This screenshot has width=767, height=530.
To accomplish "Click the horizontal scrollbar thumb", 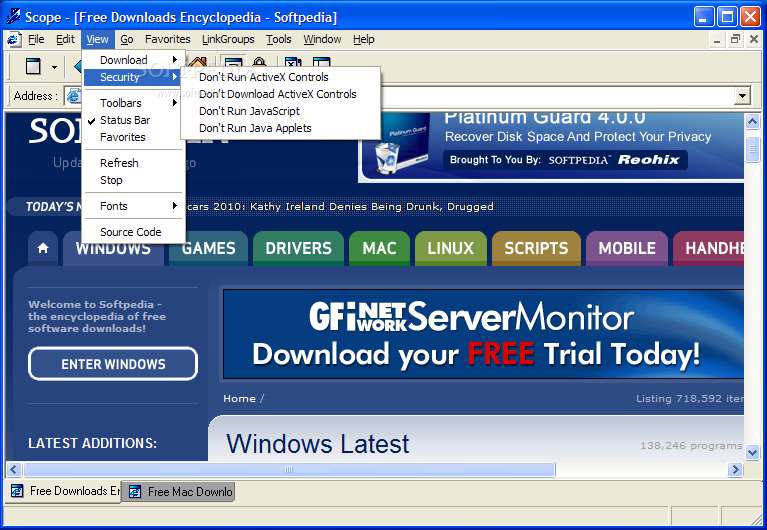I will tap(289, 470).
